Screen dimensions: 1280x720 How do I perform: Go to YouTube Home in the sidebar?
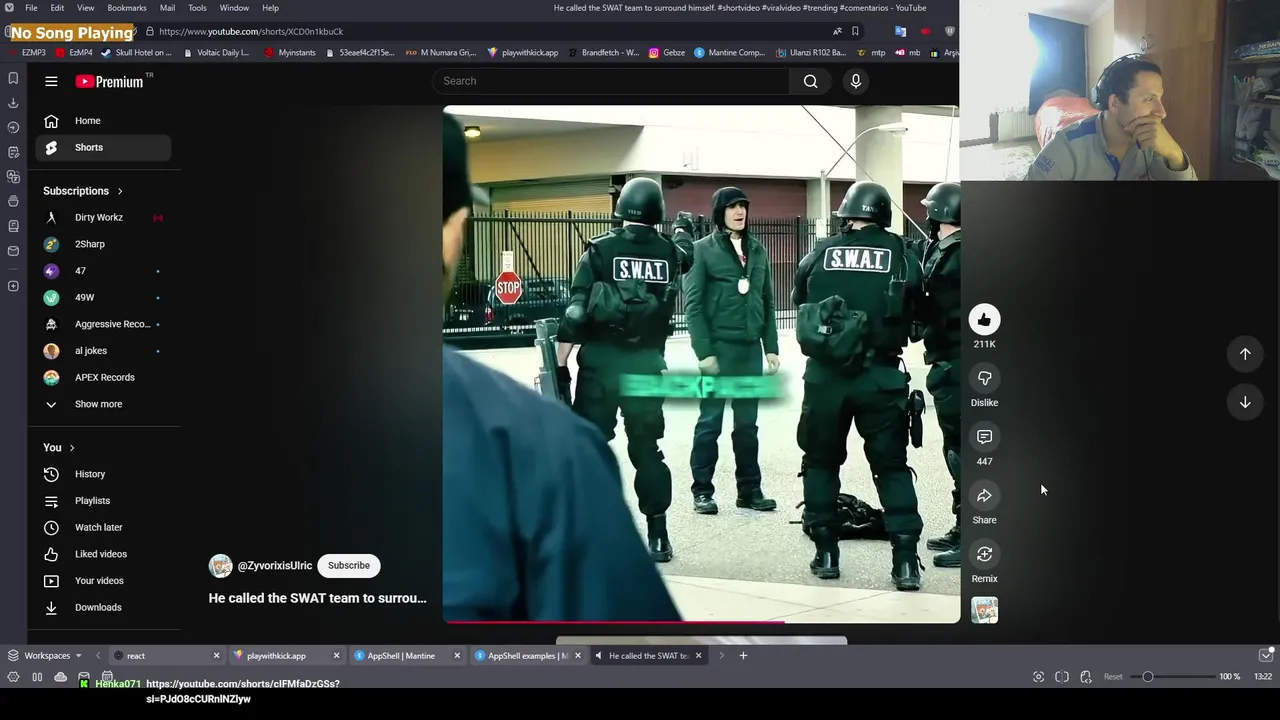(104, 121)
